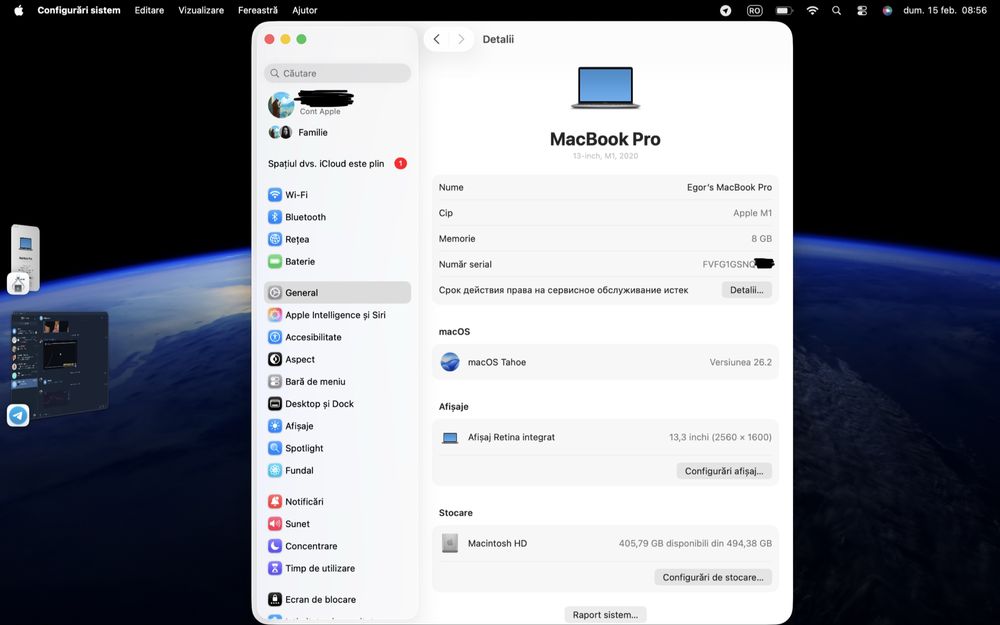Click the System Information stage thumbnail
1000x625 pixels.
coord(26,258)
